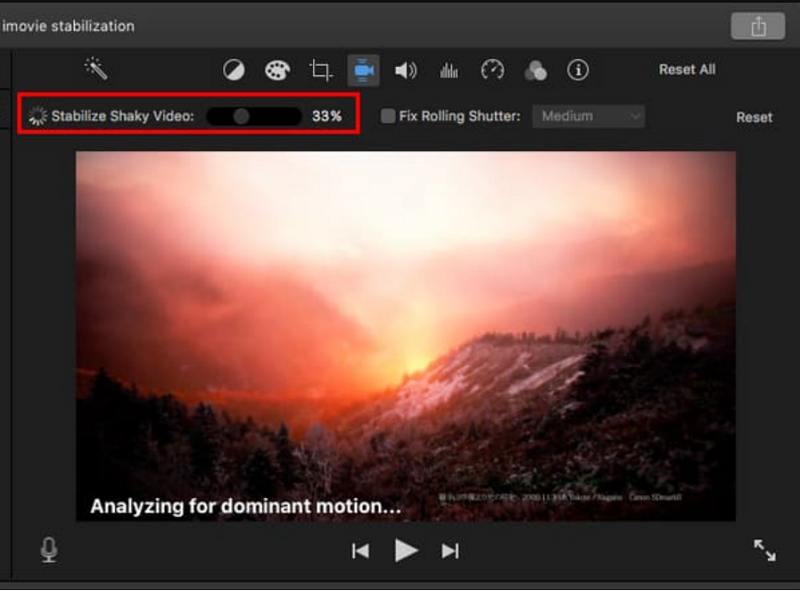Show clip information
This screenshot has width=800, height=590.
(x=578, y=70)
